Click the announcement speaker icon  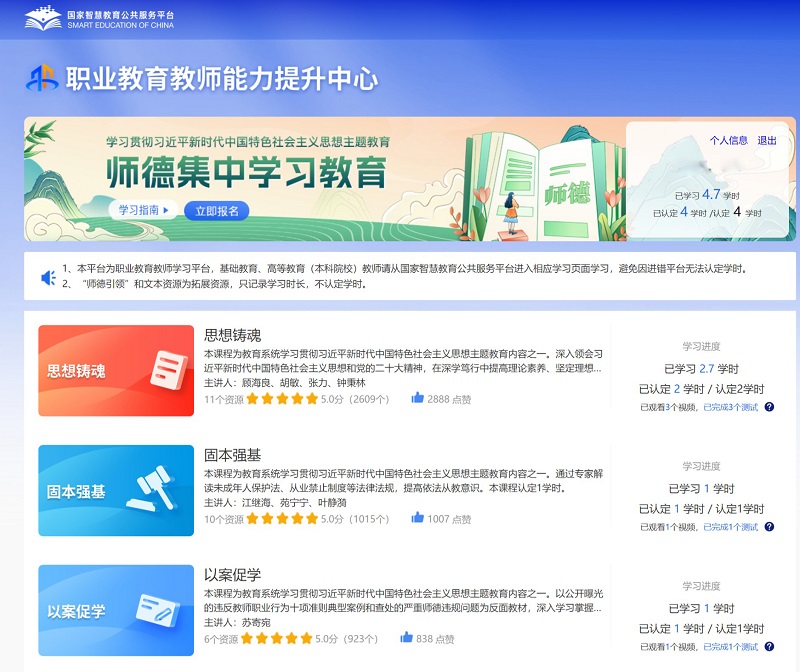(x=47, y=277)
